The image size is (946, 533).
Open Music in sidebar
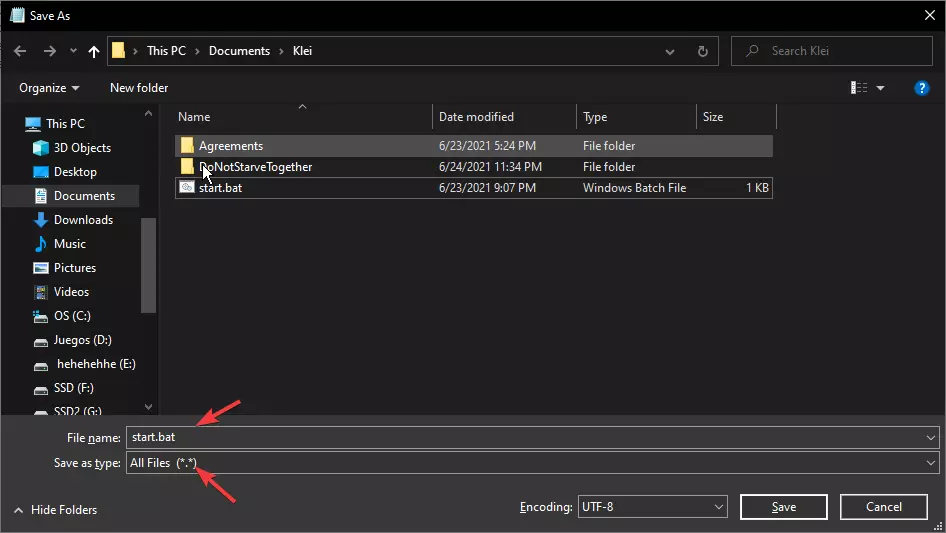pos(69,244)
